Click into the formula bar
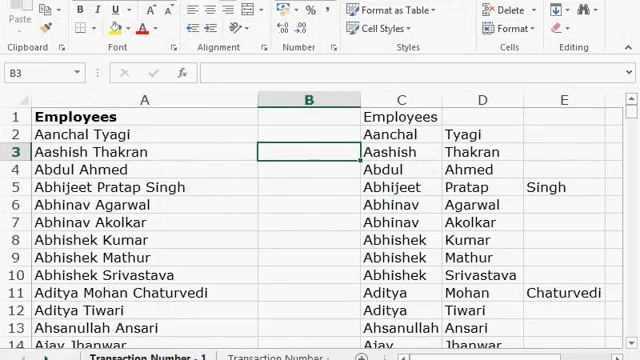 pos(411,73)
